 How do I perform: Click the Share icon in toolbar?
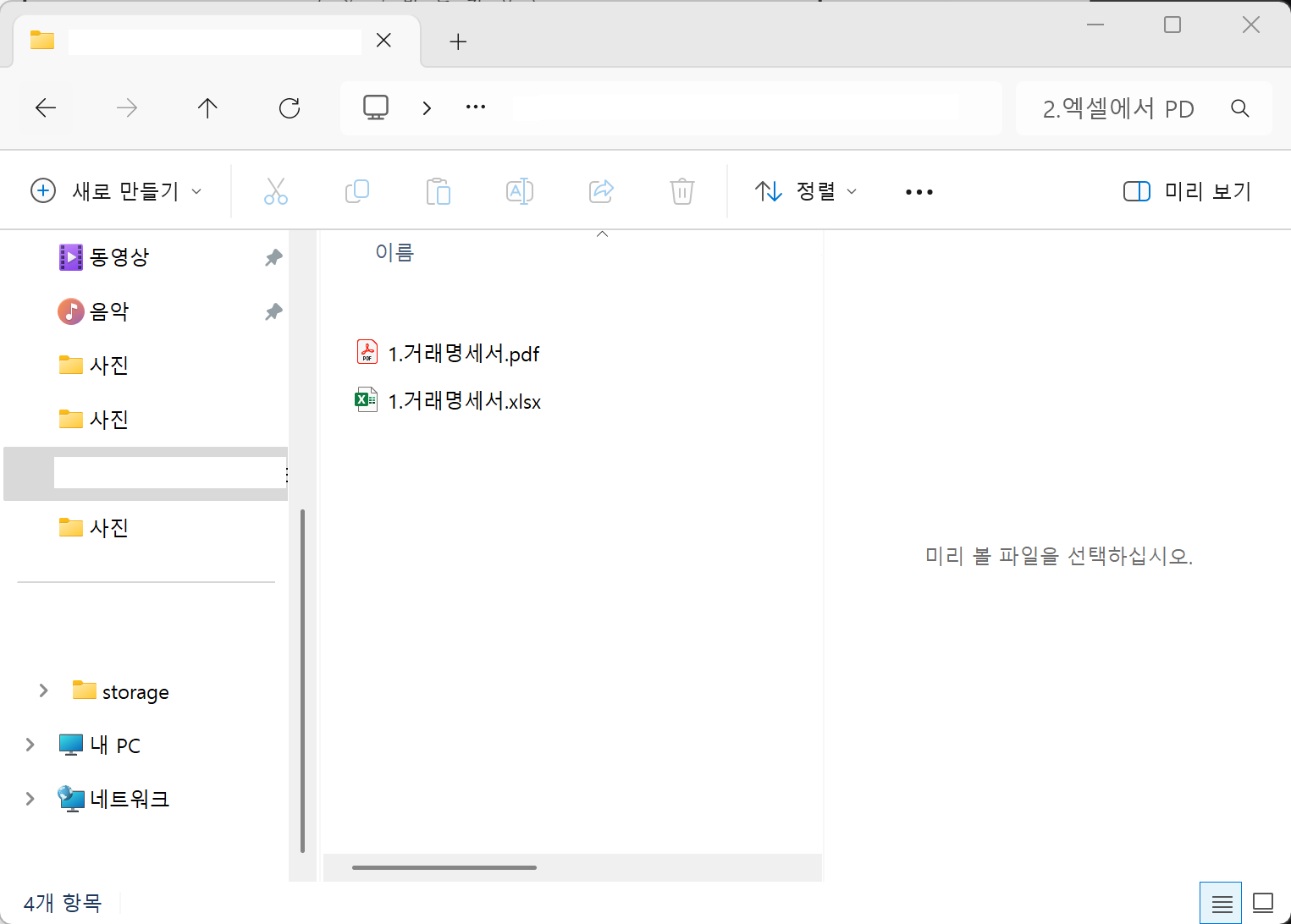click(601, 191)
